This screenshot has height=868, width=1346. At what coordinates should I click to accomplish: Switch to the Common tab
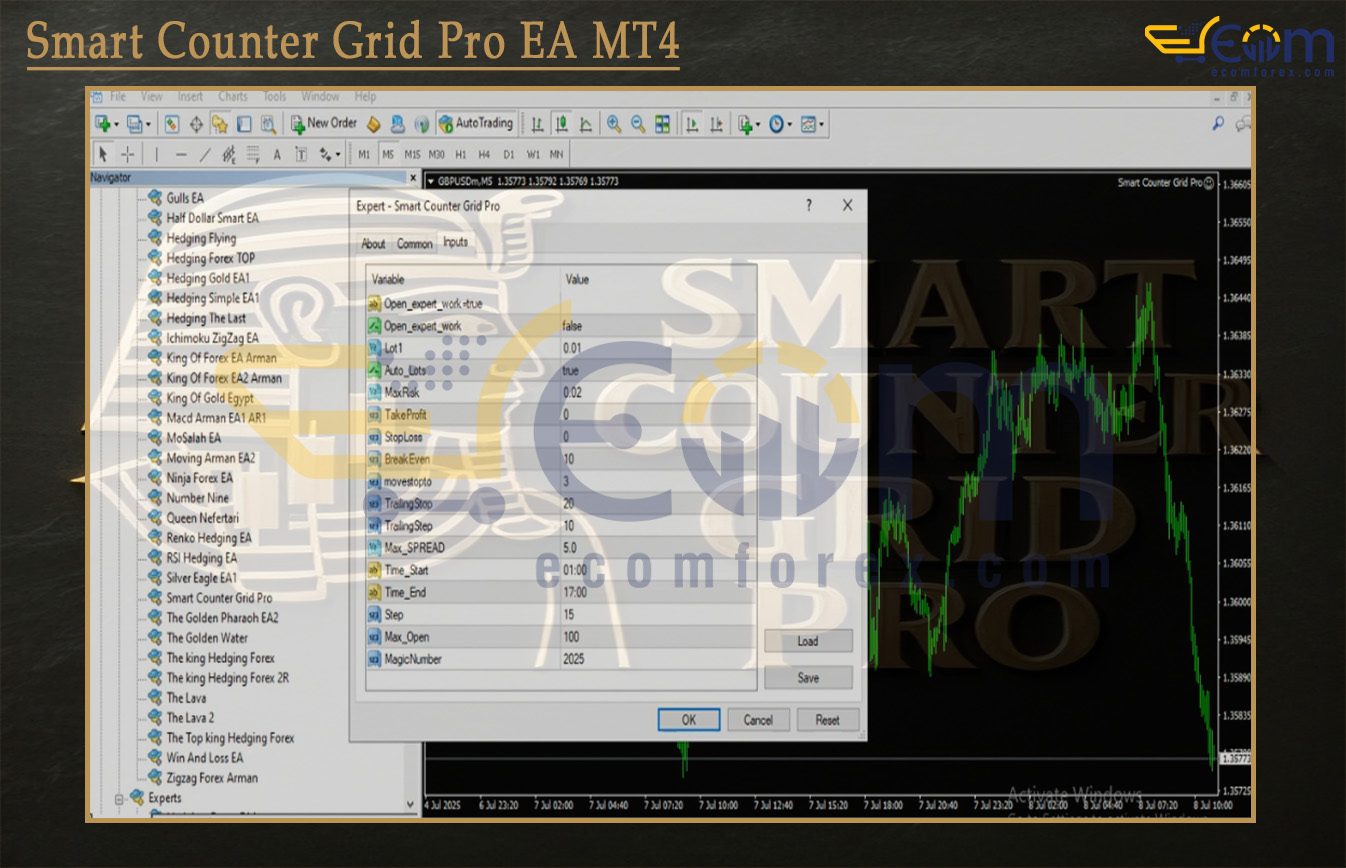tap(414, 244)
